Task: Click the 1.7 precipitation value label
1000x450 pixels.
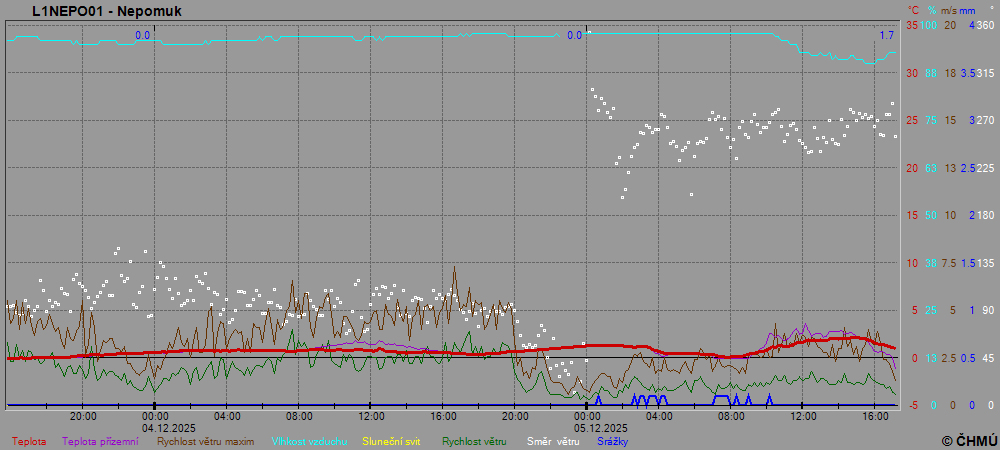Action: coord(886,36)
